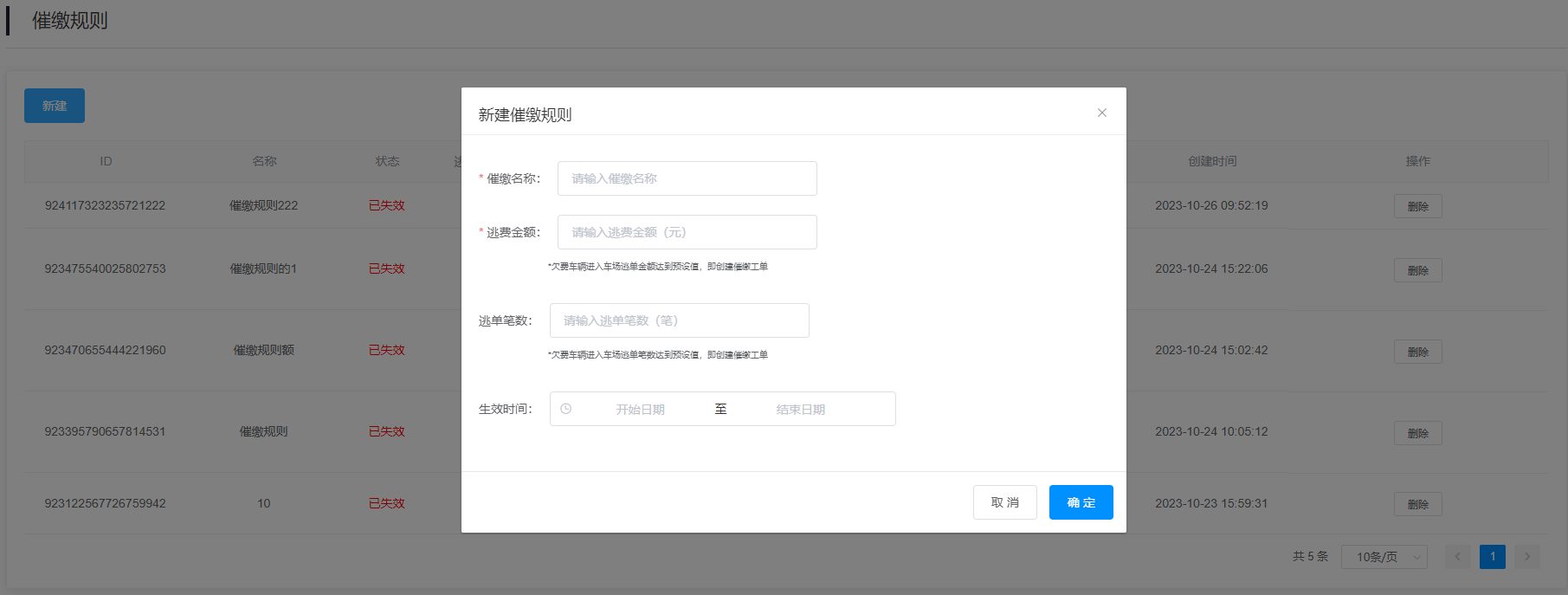Click the 创建时间 column header
Screen dimensions: 1568x595
(x=1211, y=161)
